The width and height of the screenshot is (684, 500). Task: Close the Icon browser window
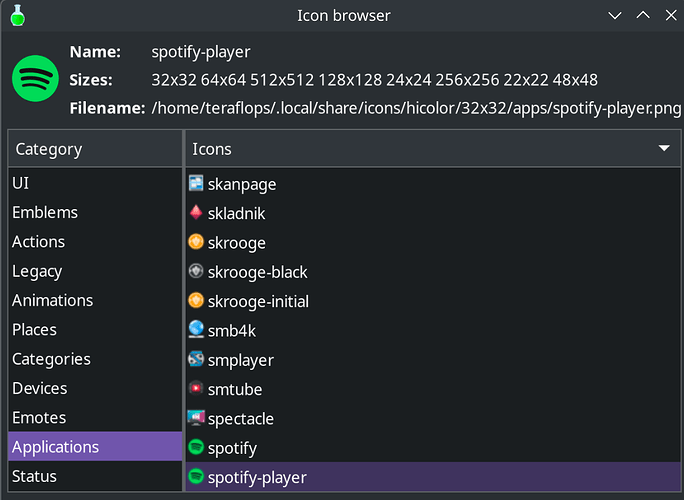point(671,16)
